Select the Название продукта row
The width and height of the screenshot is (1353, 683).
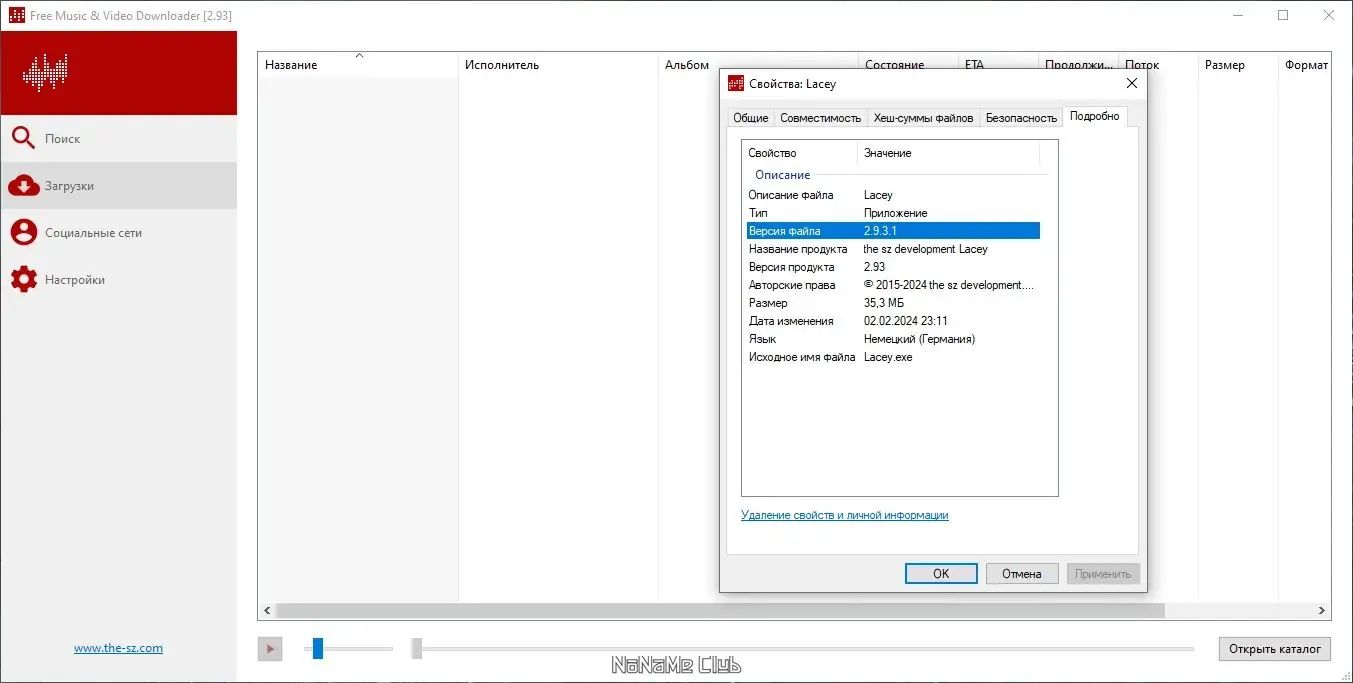(893, 249)
